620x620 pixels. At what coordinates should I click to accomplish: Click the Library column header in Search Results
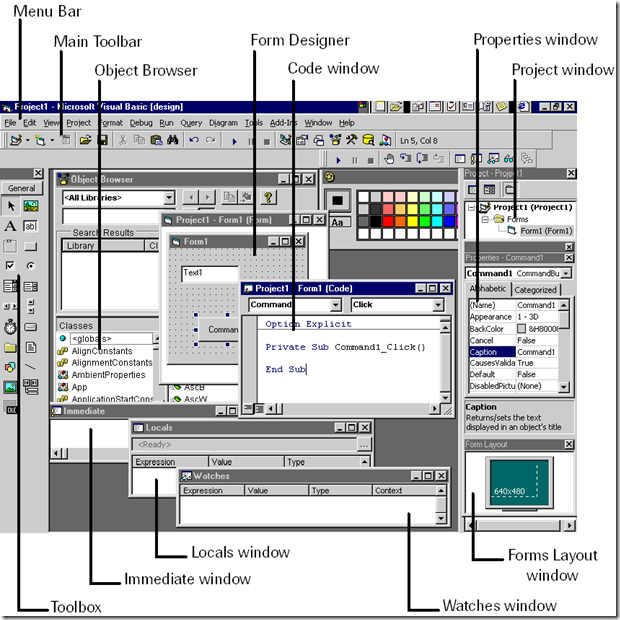click(x=103, y=246)
